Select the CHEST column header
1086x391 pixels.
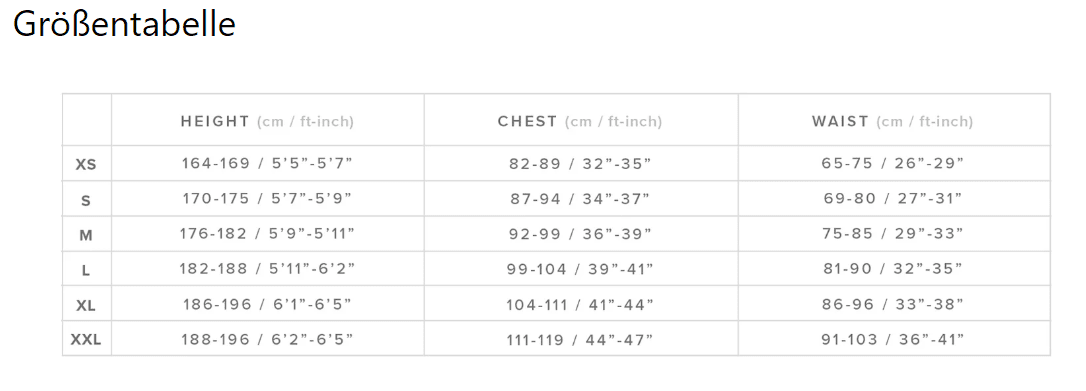click(580, 122)
